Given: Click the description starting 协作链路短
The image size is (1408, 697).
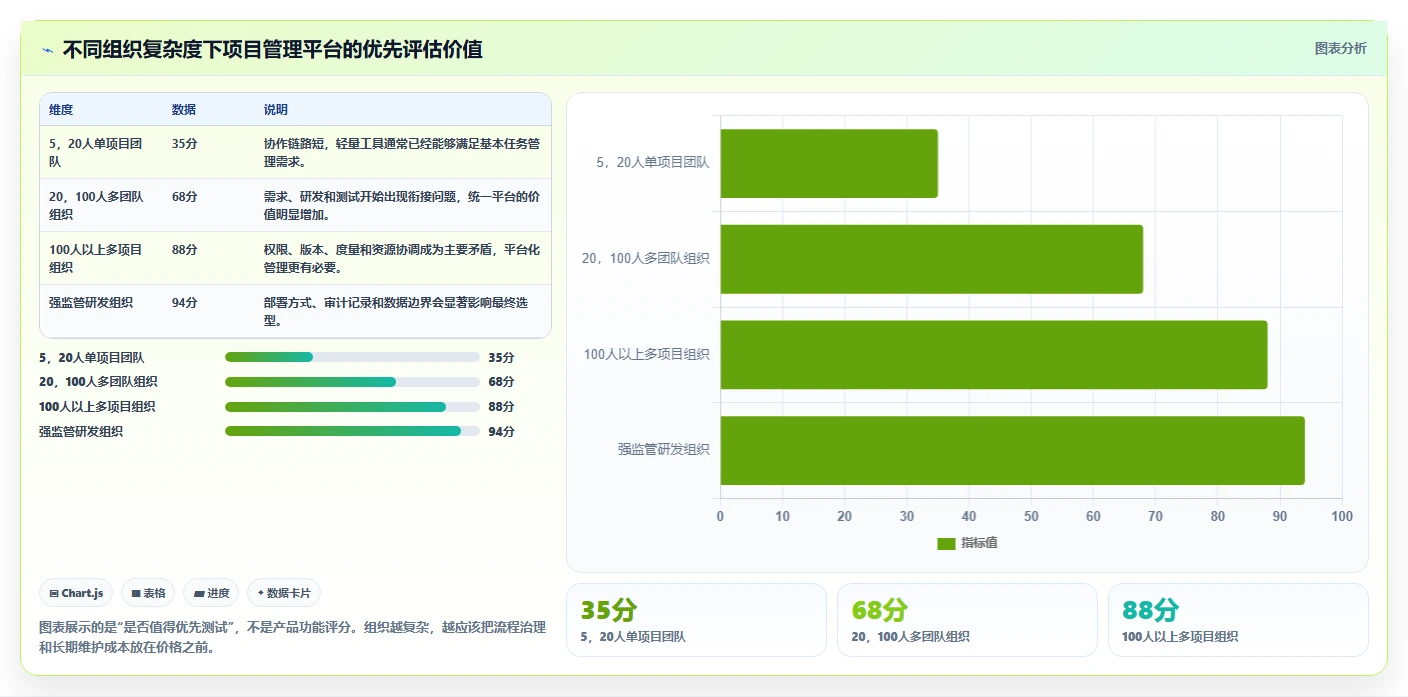Looking at the screenshot, I should click(x=402, y=152).
